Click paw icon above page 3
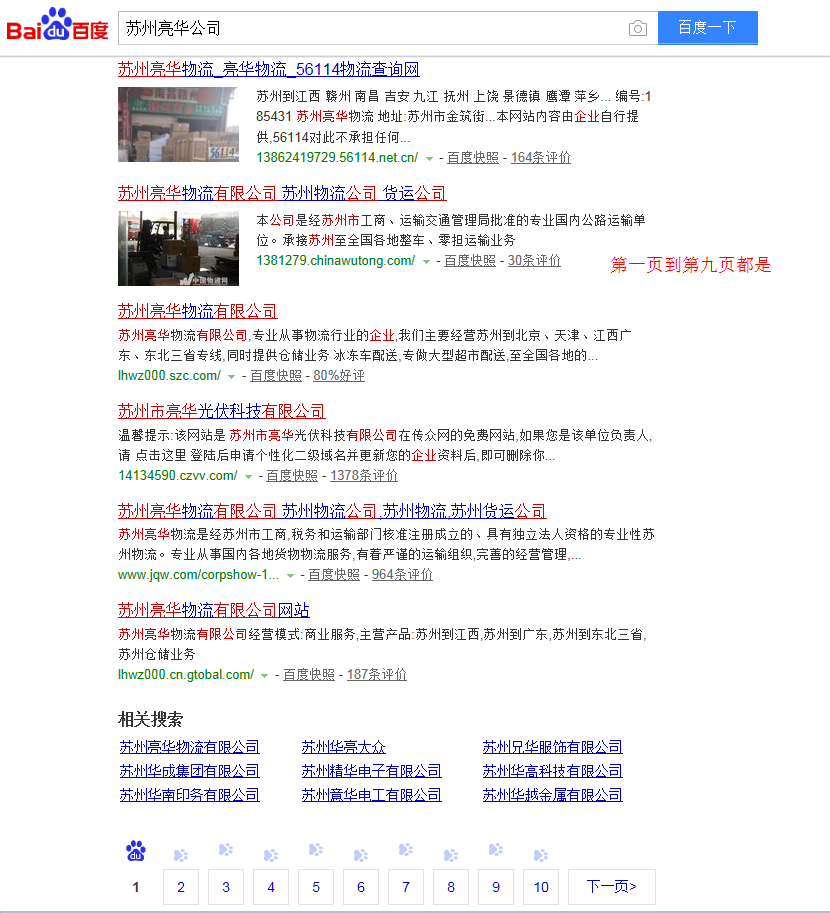830x913 pixels. click(x=226, y=850)
